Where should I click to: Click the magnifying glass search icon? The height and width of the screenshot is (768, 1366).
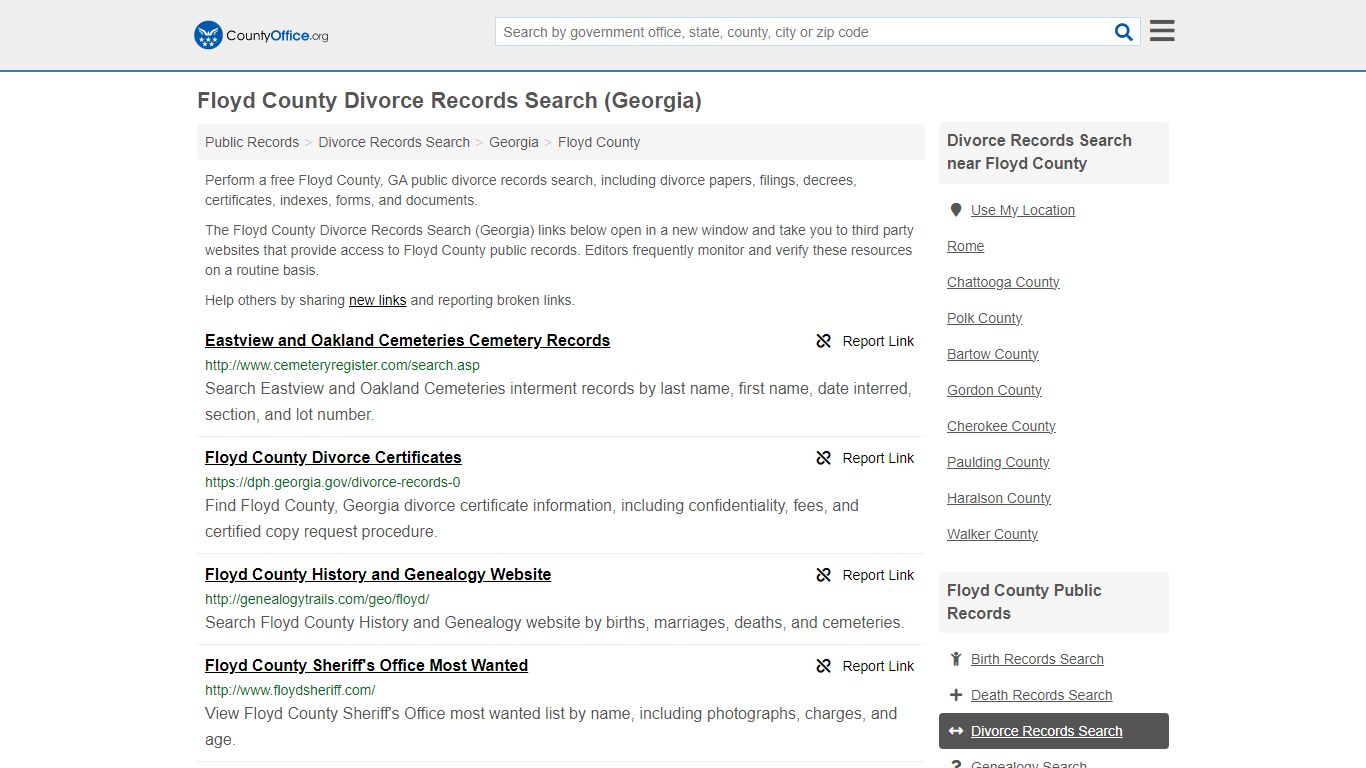1124,32
